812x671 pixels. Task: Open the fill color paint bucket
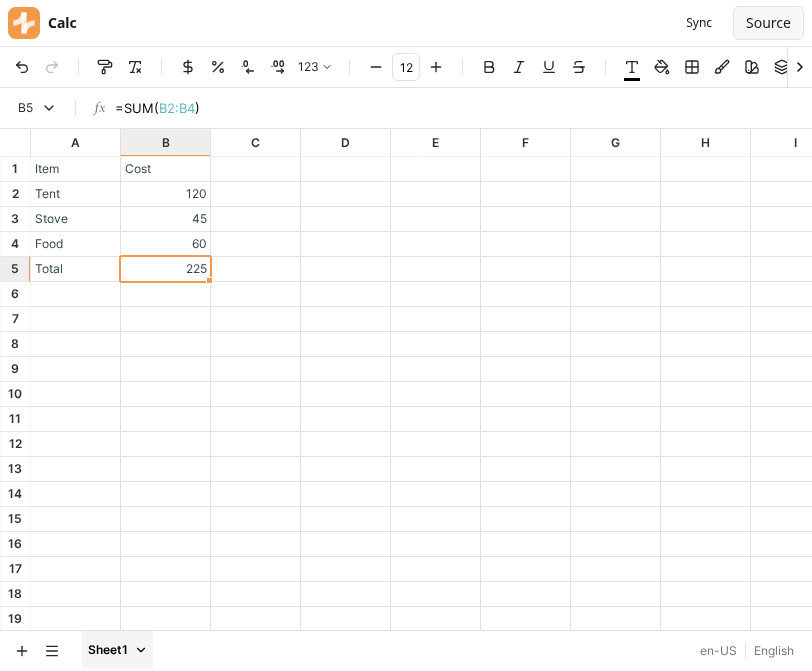click(662, 67)
